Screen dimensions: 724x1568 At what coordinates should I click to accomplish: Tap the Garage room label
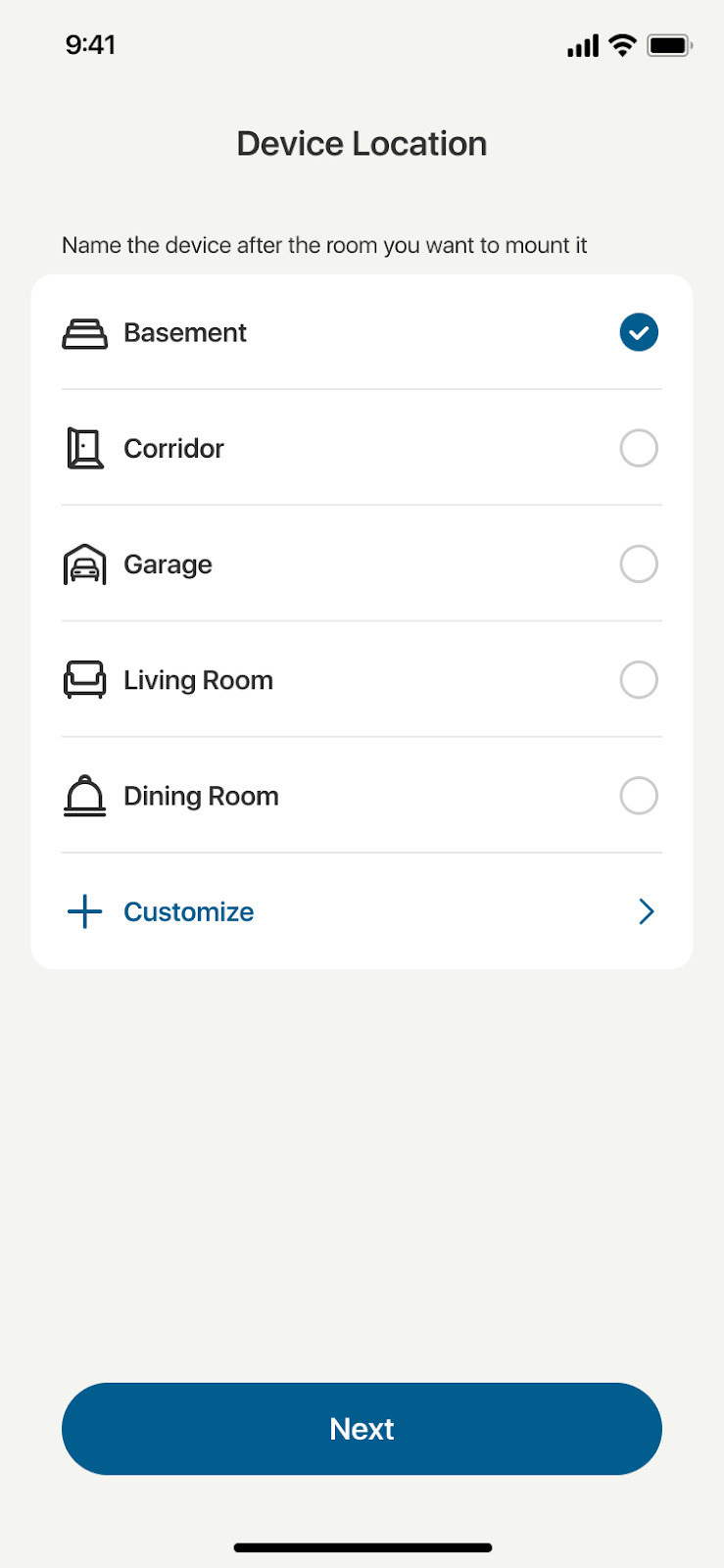[168, 564]
